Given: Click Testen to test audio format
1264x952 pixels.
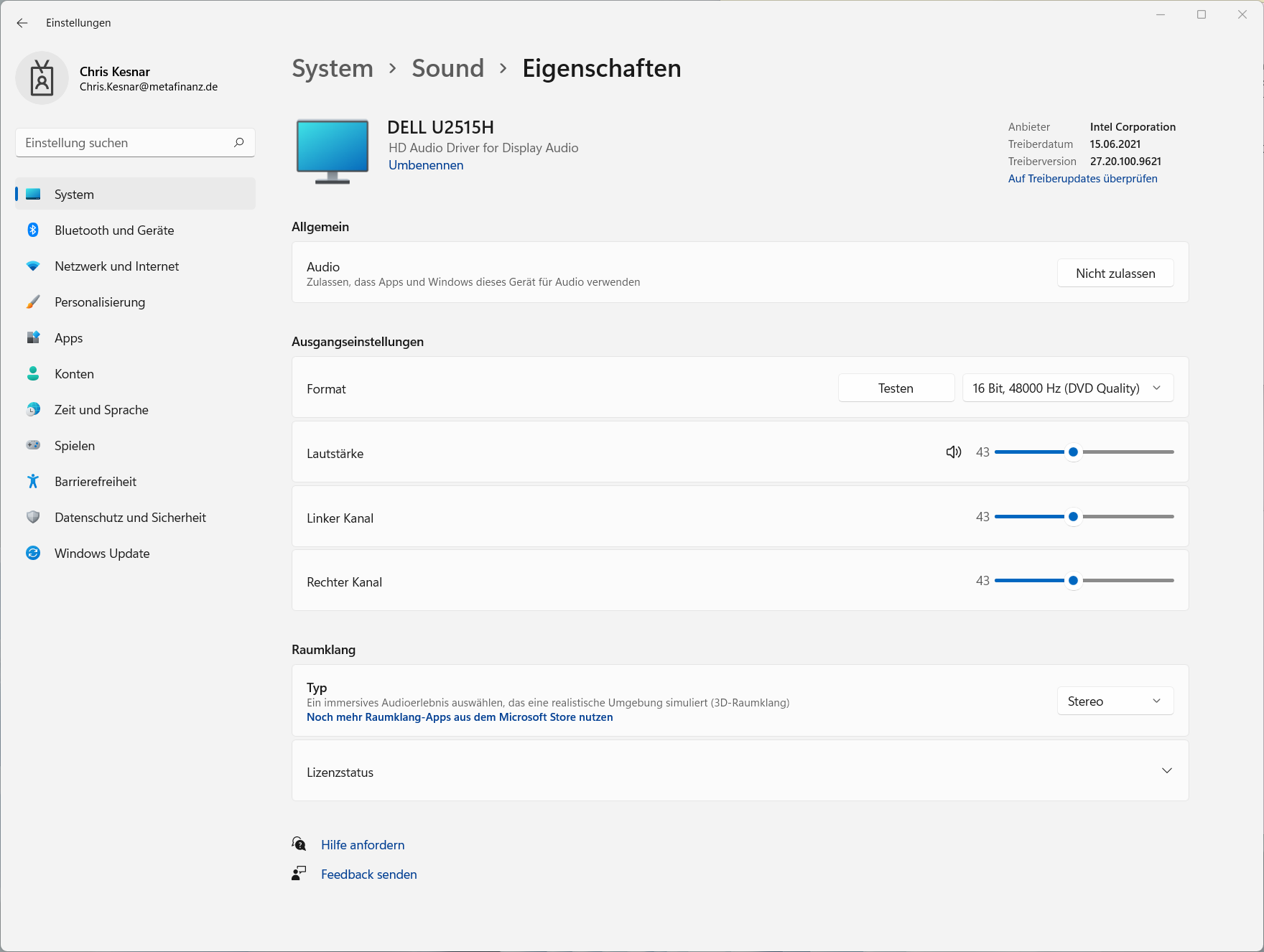Looking at the screenshot, I should click(896, 388).
